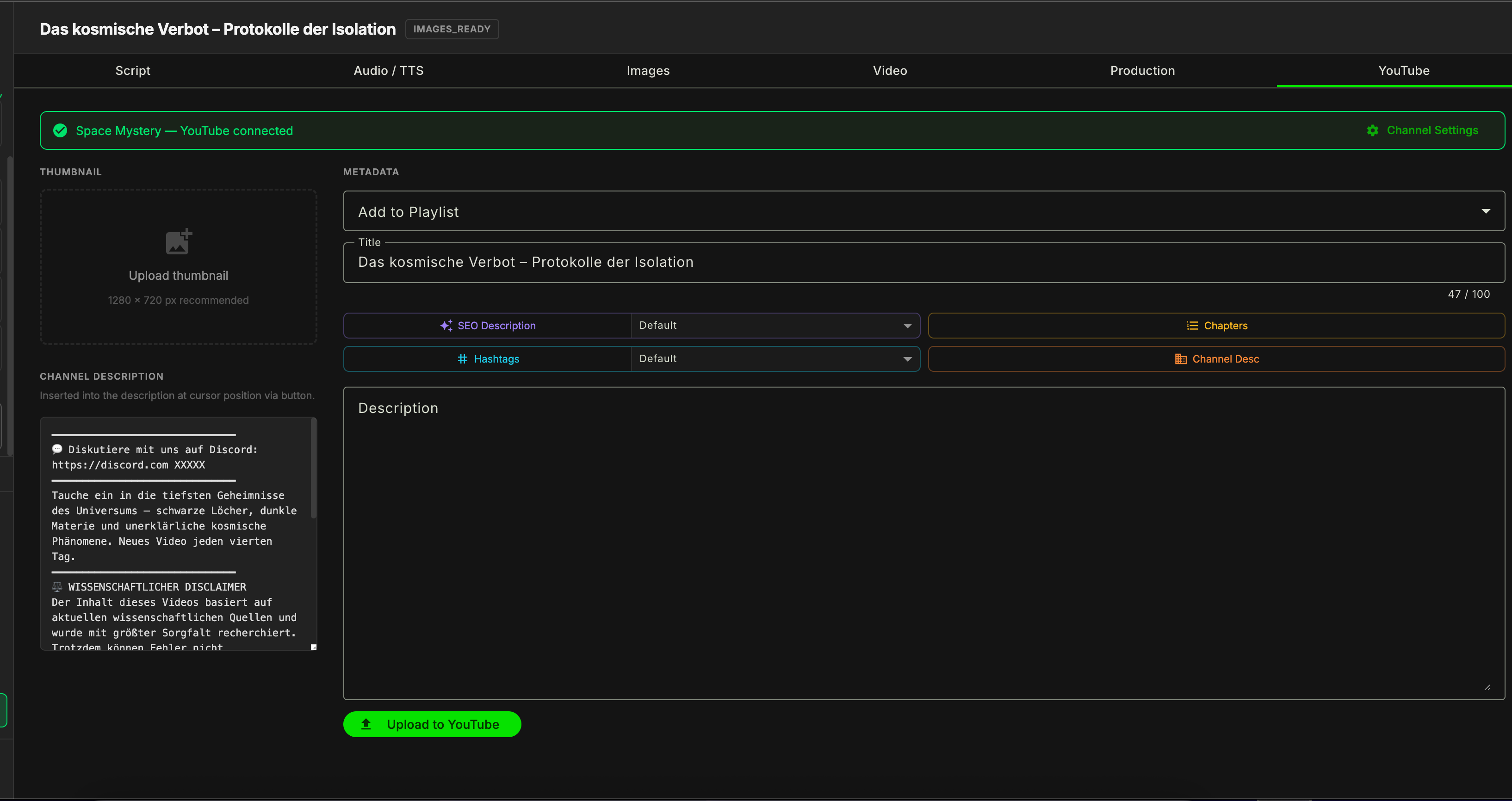Viewport: 1512px width, 801px height.
Task: Insert Chapters into description
Action: pos(1216,325)
